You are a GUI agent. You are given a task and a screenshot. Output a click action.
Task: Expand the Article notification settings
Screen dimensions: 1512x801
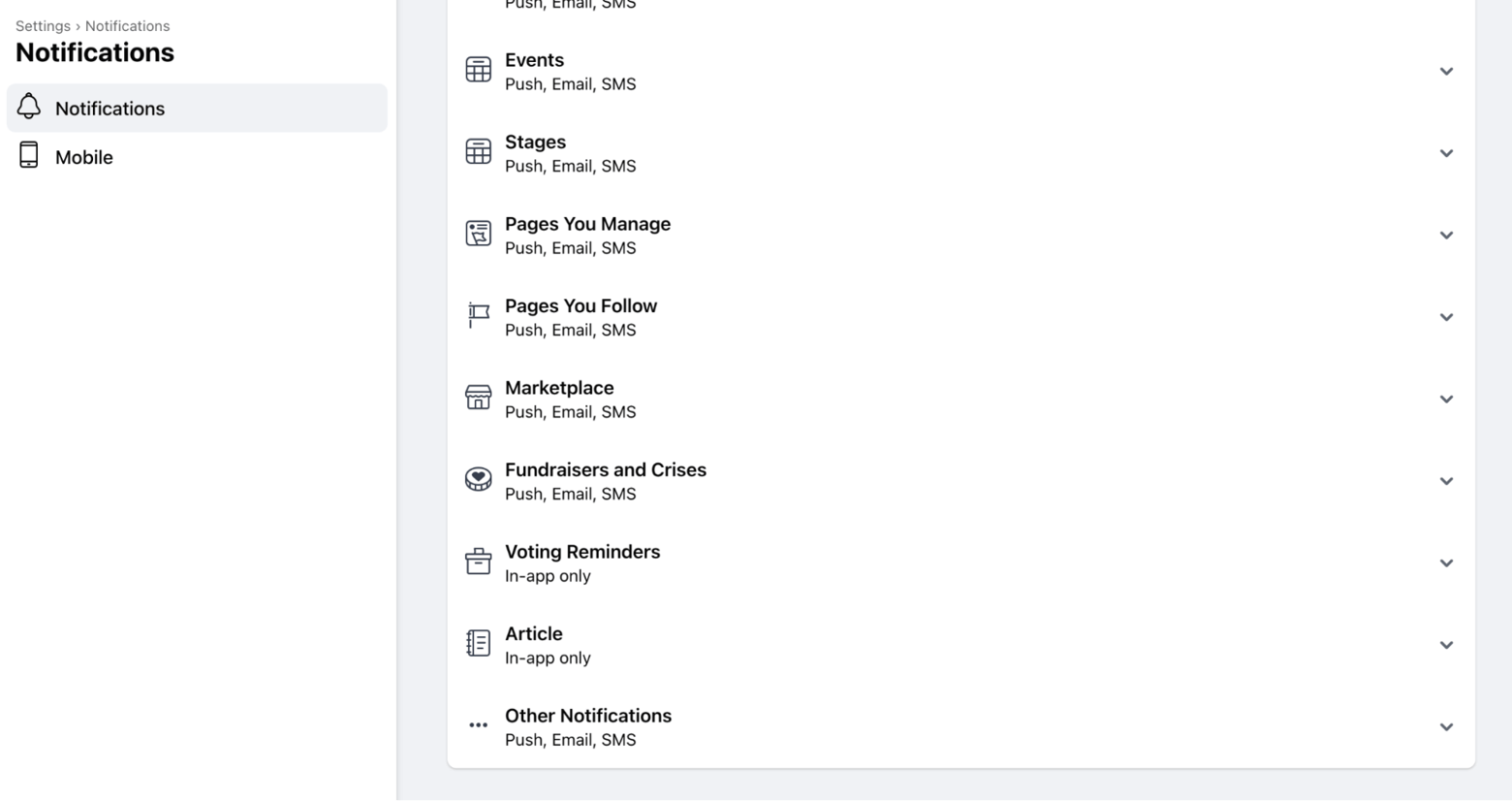(x=1446, y=645)
